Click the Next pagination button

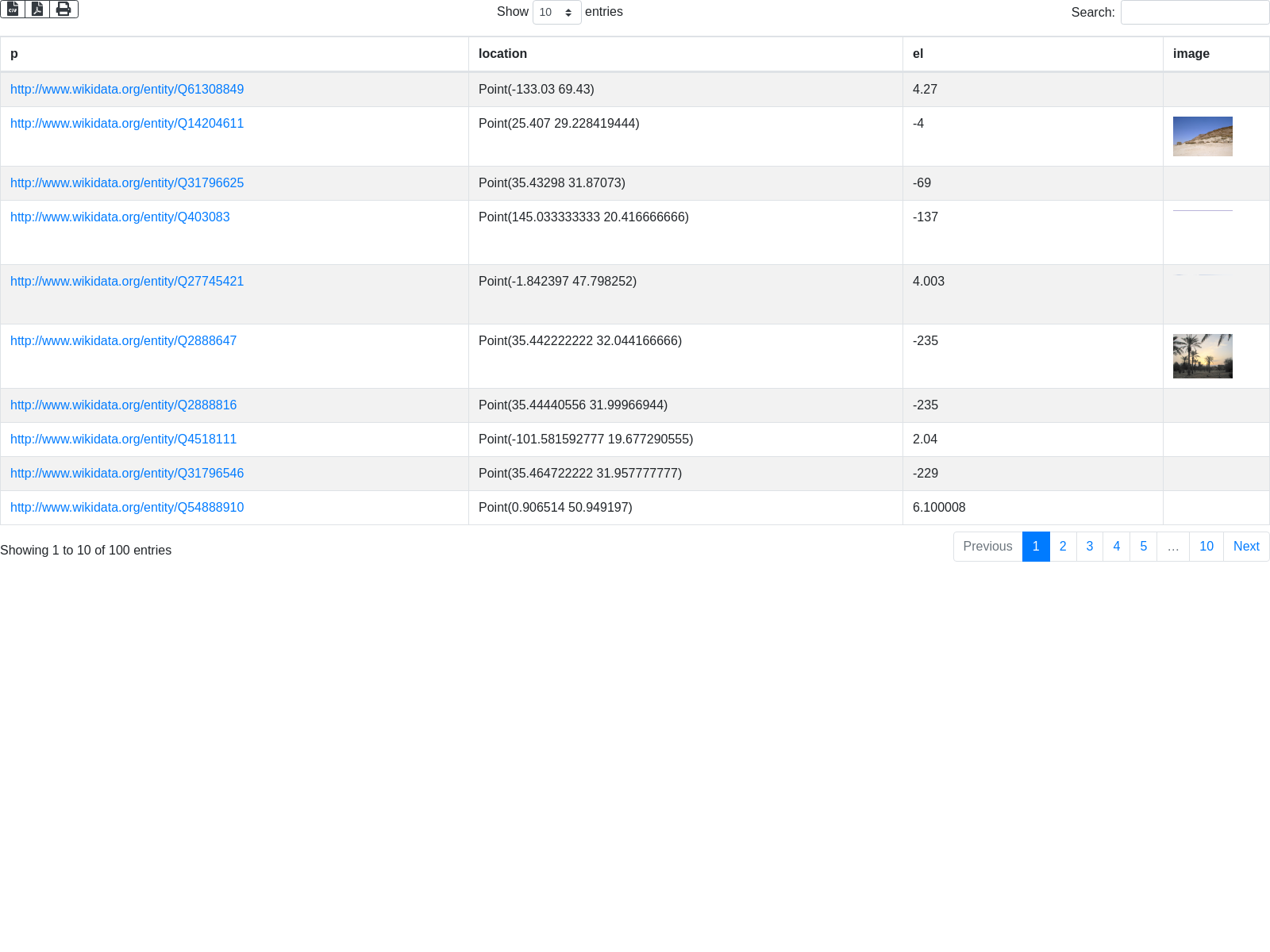tap(1245, 547)
